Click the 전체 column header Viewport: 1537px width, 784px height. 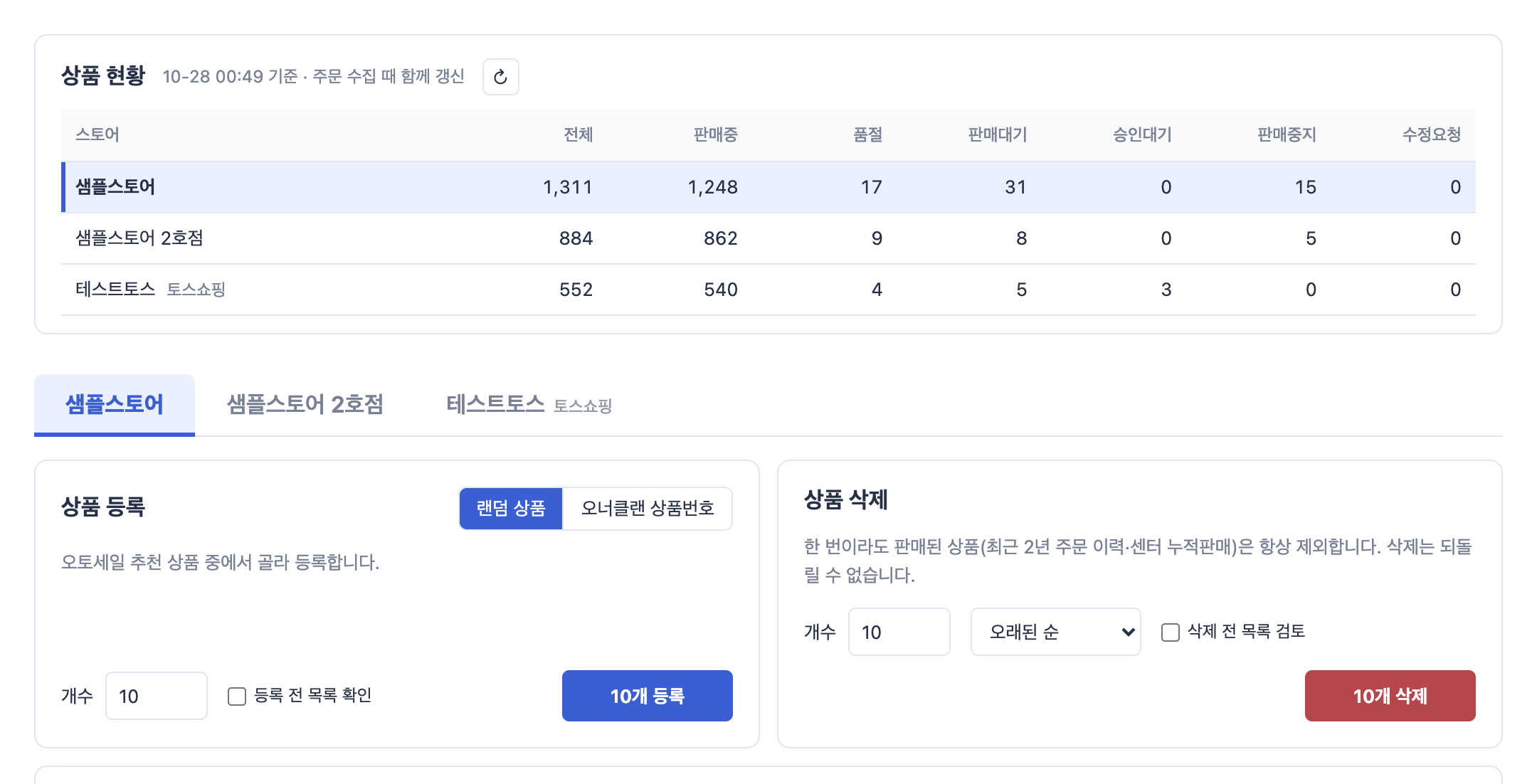[x=579, y=134]
